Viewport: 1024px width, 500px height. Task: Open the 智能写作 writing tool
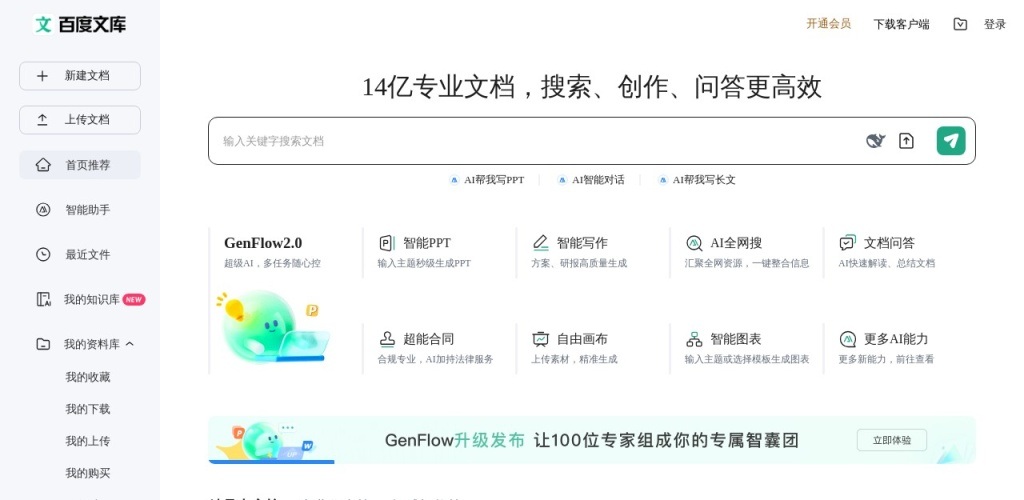(581, 243)
